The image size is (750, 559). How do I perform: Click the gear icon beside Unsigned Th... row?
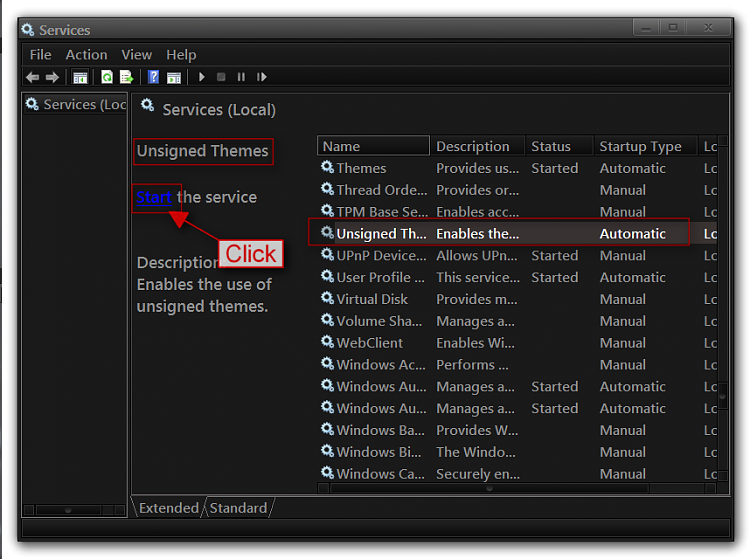pos(327,233)
